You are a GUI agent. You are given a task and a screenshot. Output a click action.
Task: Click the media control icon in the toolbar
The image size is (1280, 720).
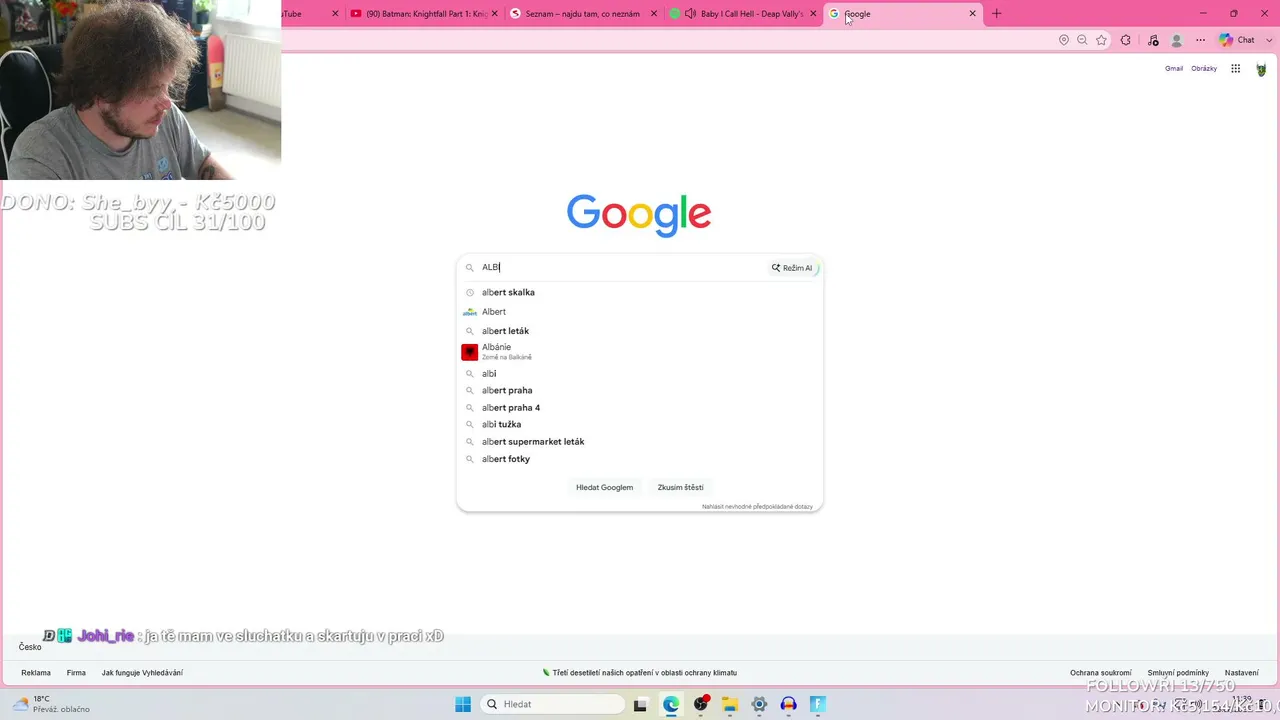1153,40
